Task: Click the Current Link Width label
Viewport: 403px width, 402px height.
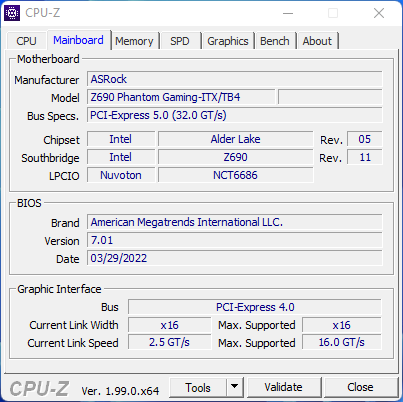Action: click(74, 325)
